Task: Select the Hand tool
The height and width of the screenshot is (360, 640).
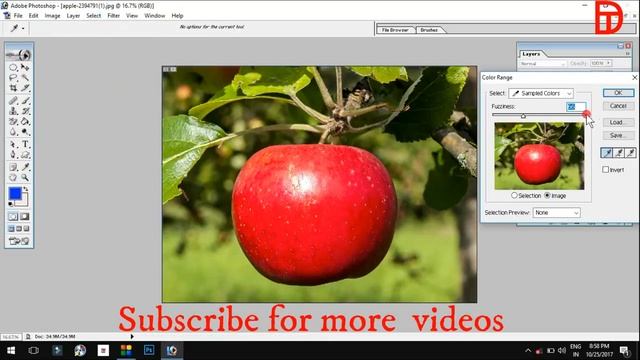Action: (13, 178)
